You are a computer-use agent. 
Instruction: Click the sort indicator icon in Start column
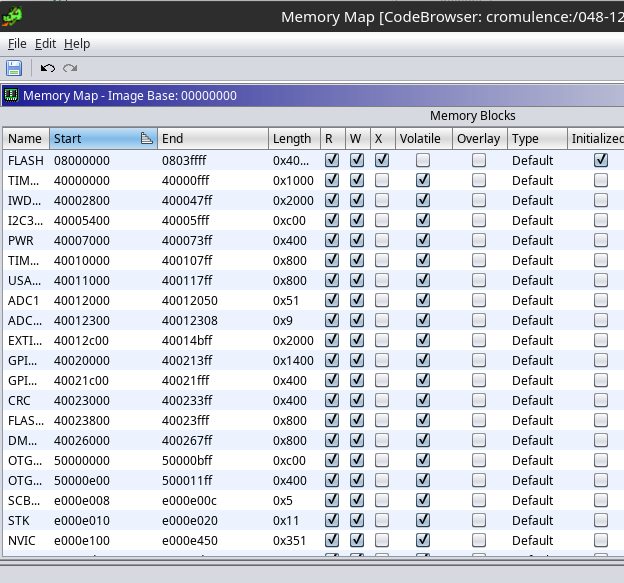(146, 138)
